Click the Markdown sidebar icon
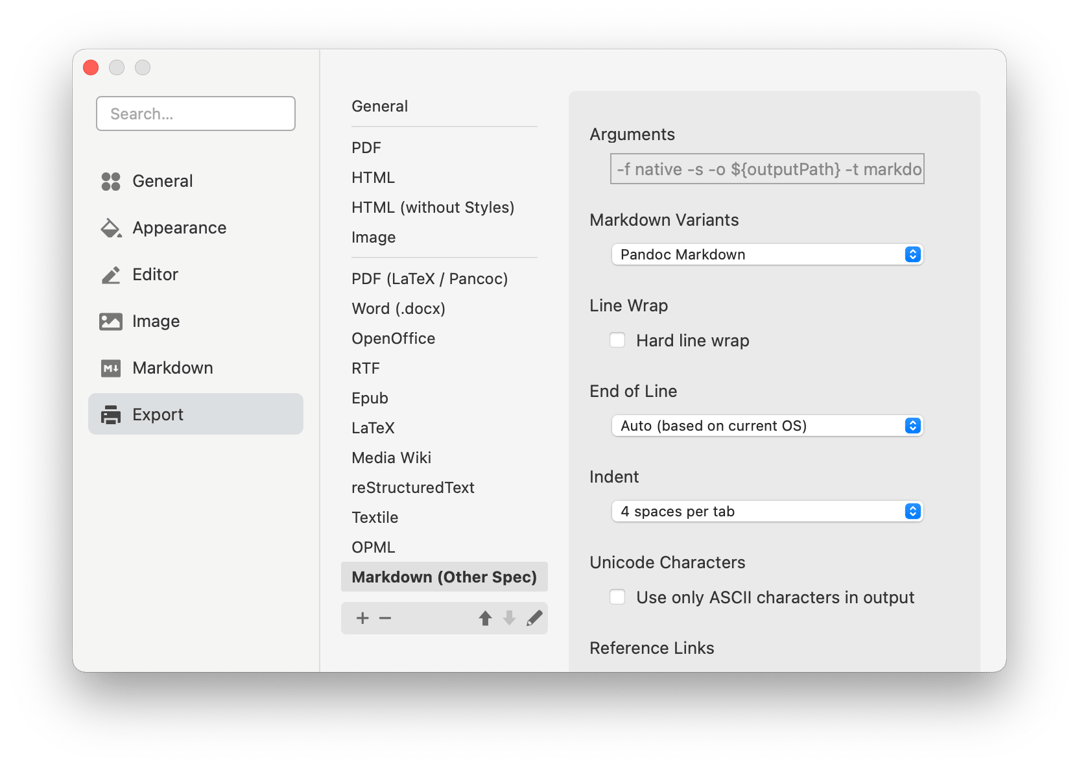This screenshot has width=1079, height=768. [x=111, y=368]
